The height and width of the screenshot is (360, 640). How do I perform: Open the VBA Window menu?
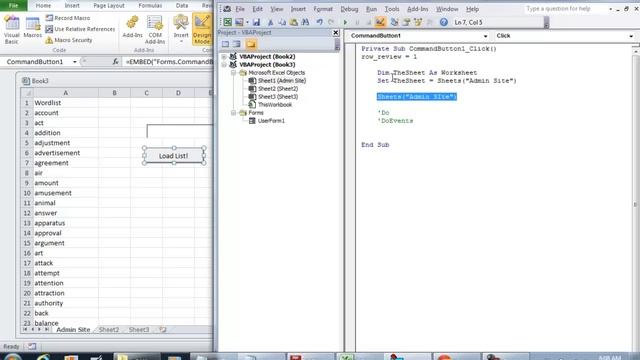[x=447, y=9]
